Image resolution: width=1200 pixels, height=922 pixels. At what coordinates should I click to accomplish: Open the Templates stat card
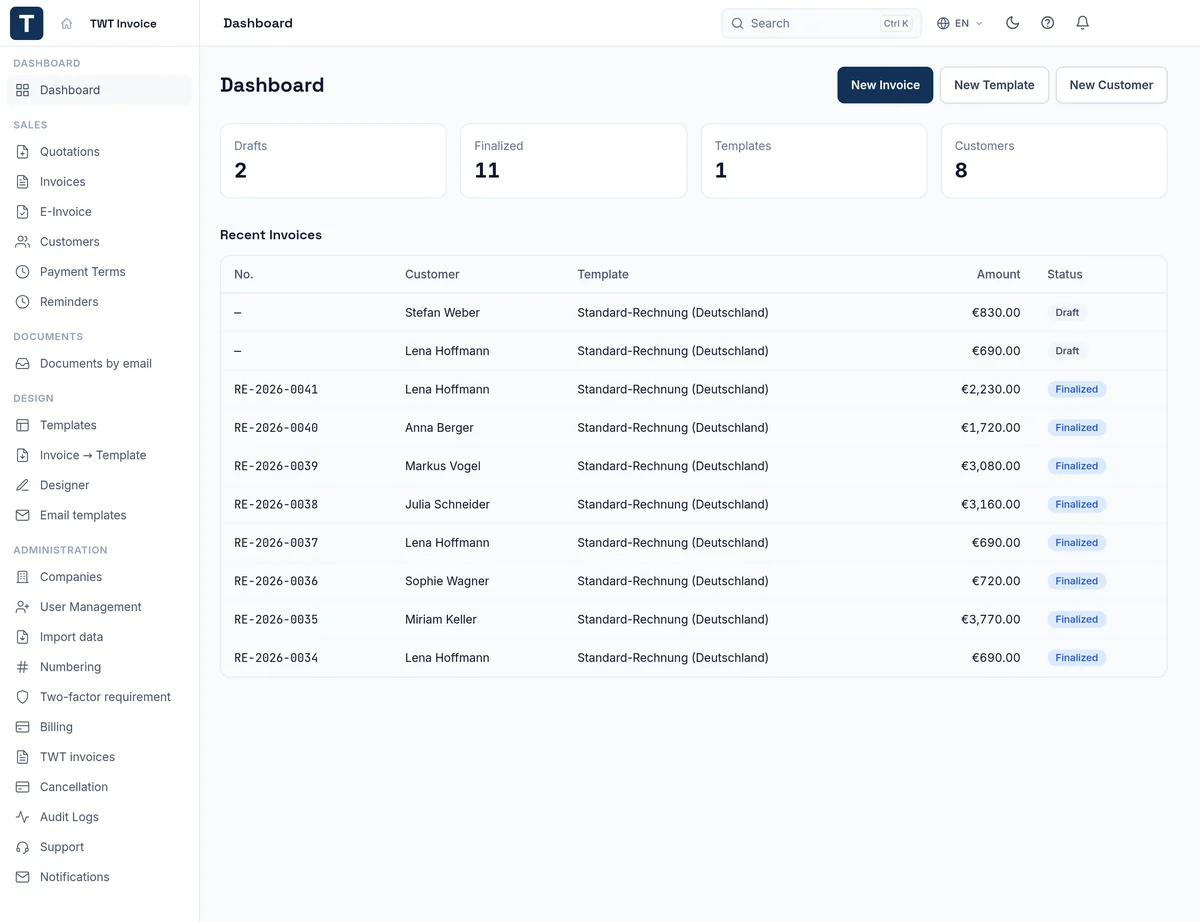point(814,161)
